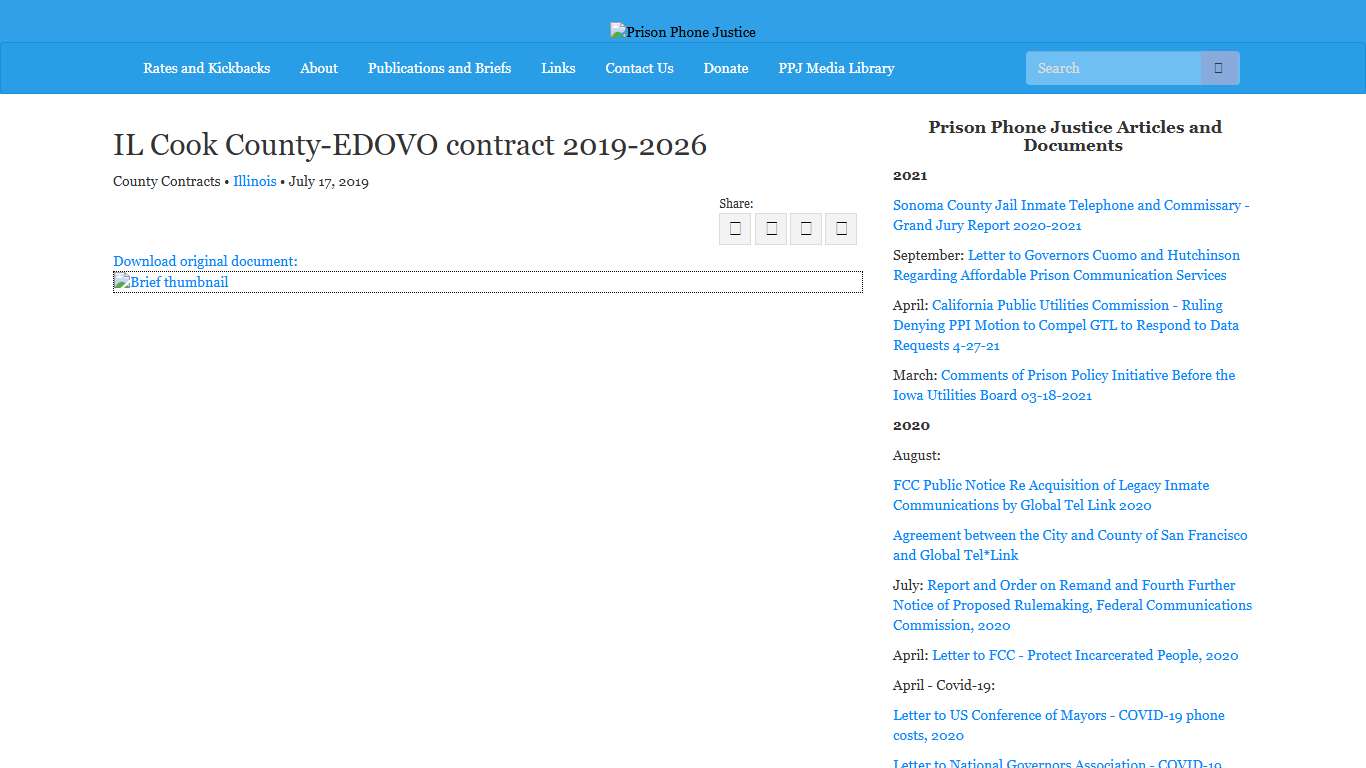Click the third share icon
1366x768 pixels.
[x=805, y=228]
